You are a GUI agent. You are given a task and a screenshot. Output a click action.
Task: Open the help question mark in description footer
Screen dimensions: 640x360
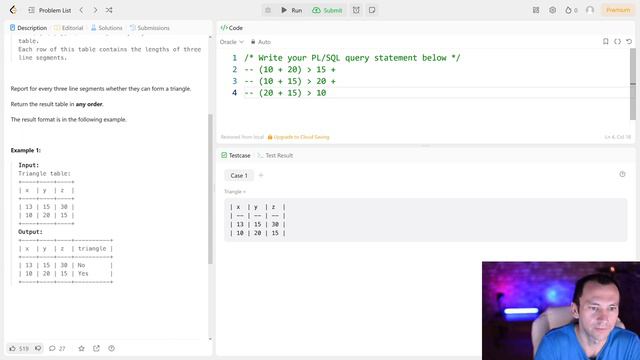[111, 349]
